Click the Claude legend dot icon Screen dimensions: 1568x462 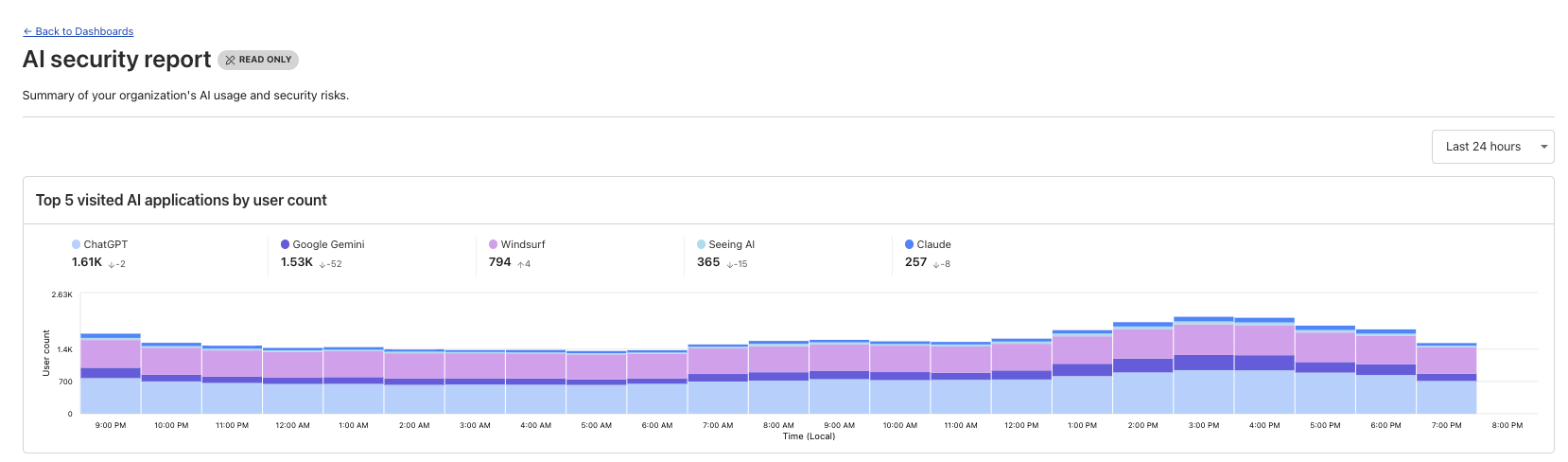909,244
